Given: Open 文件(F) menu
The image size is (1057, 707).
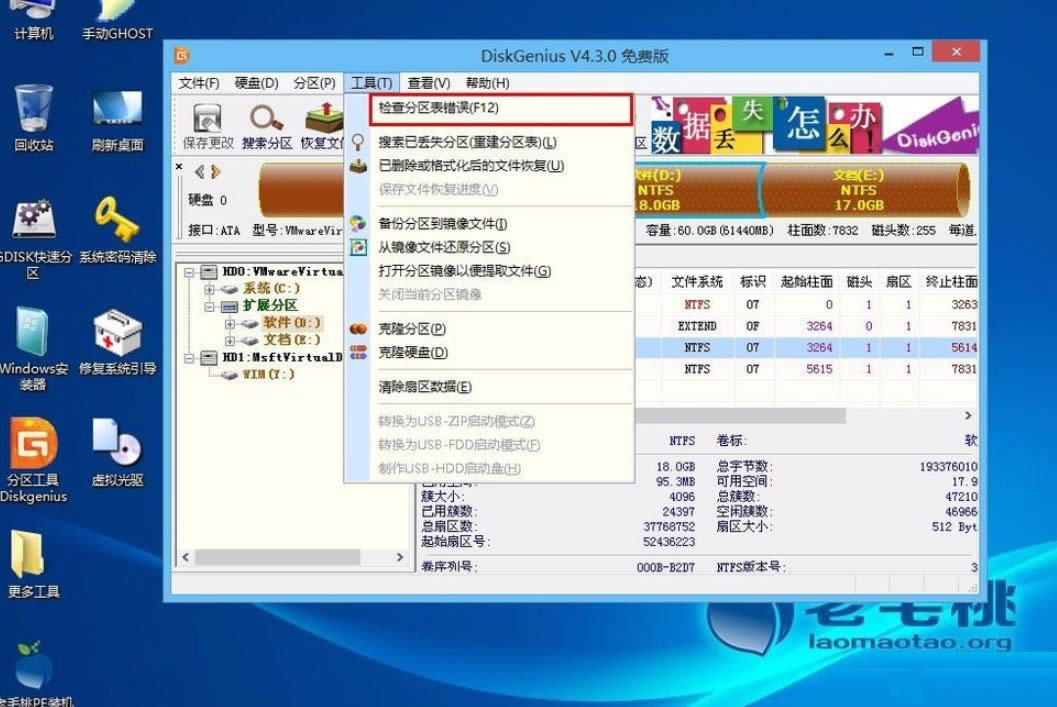Looking at the screenshot, I should point(199,83).
